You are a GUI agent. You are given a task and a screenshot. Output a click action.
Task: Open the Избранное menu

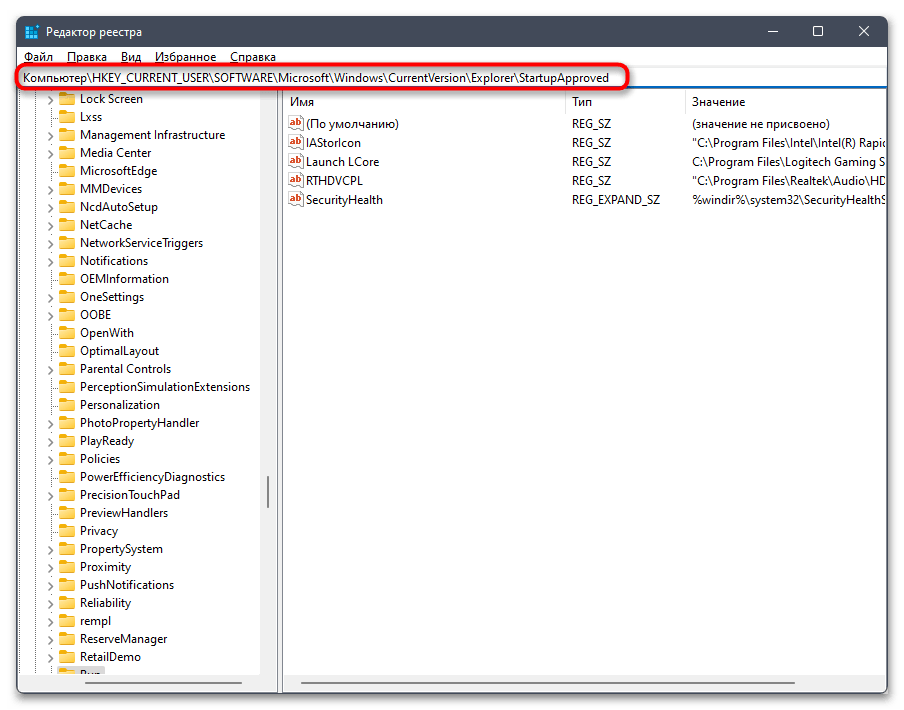pyautogui.click(x=185, y=56)
